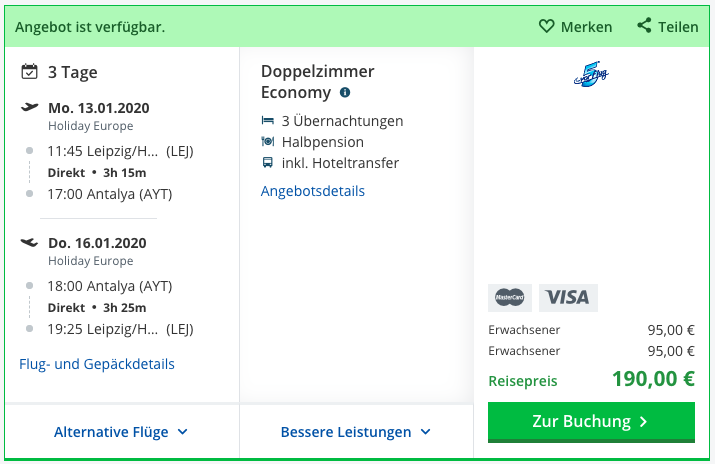Viewport: 715px width, 464px height.
Task: Click the heart icon next to Merken
Action: click(546, 26)
